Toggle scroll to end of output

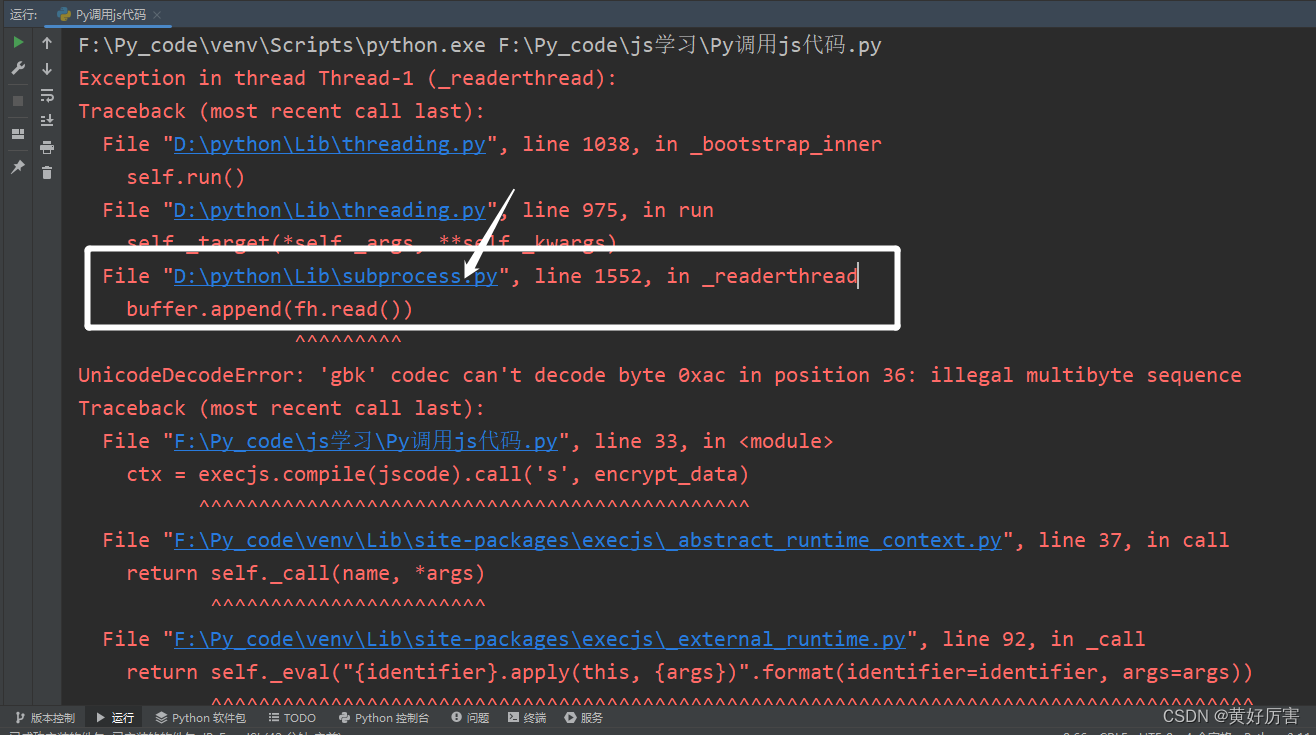click(47, 121)
